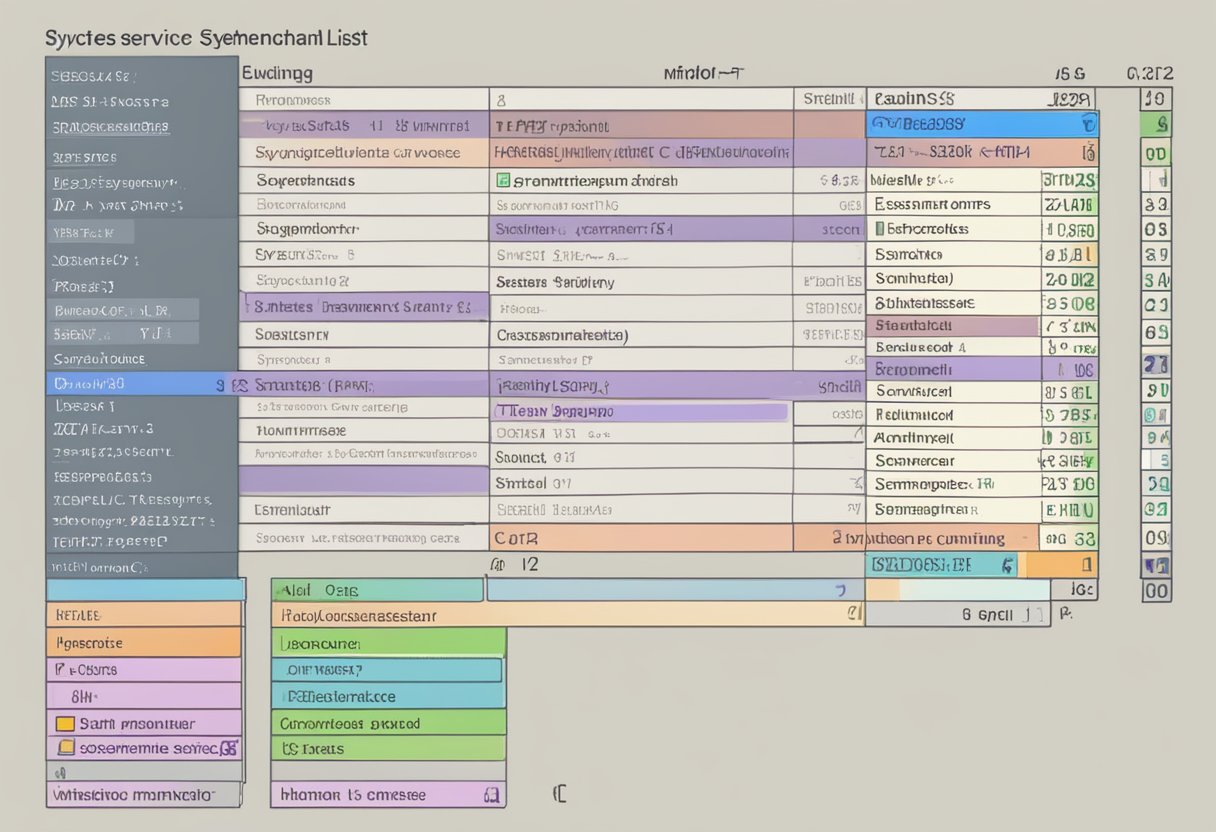The width and height of the screenshot is (1216, 832).
Task: Click the small green icon before 'Bshcrotiss'
Action: 880,229
